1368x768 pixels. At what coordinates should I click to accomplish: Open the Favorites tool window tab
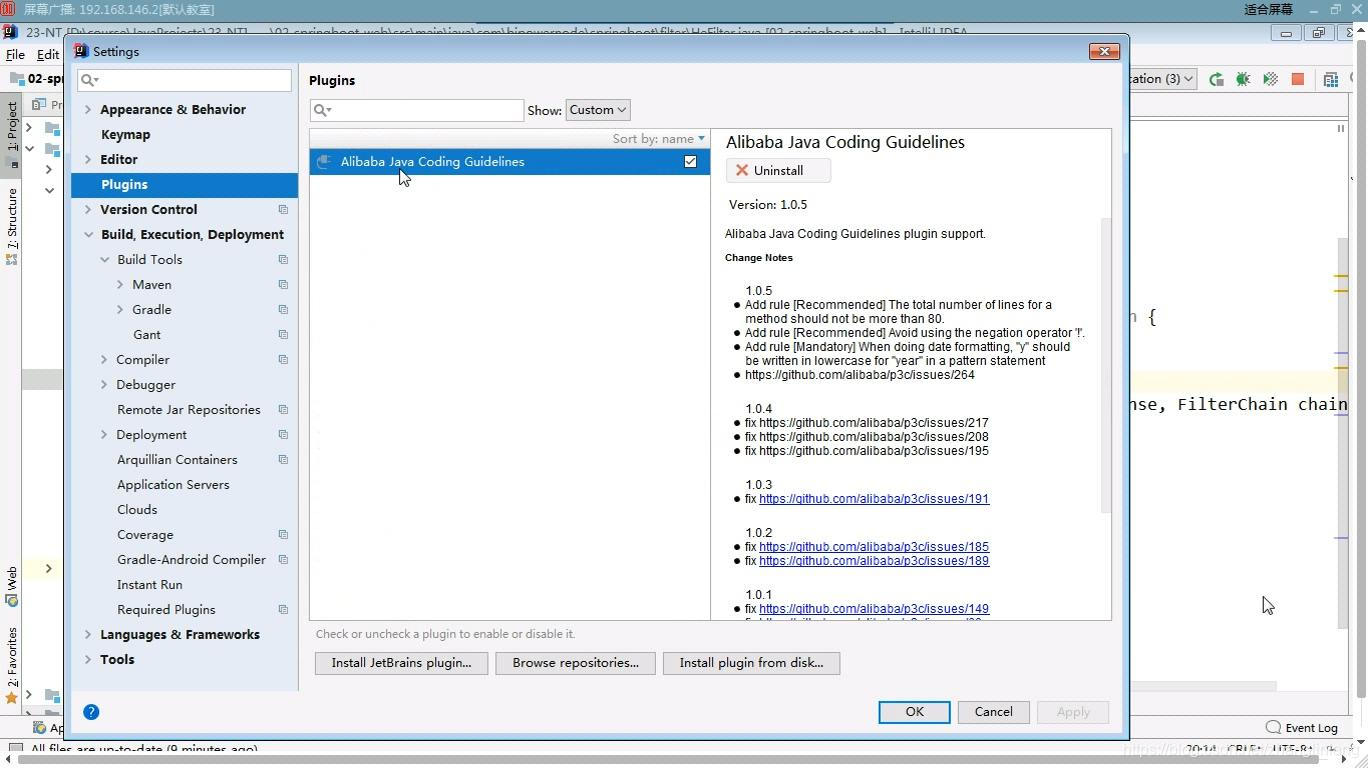(x=12, y=665)
